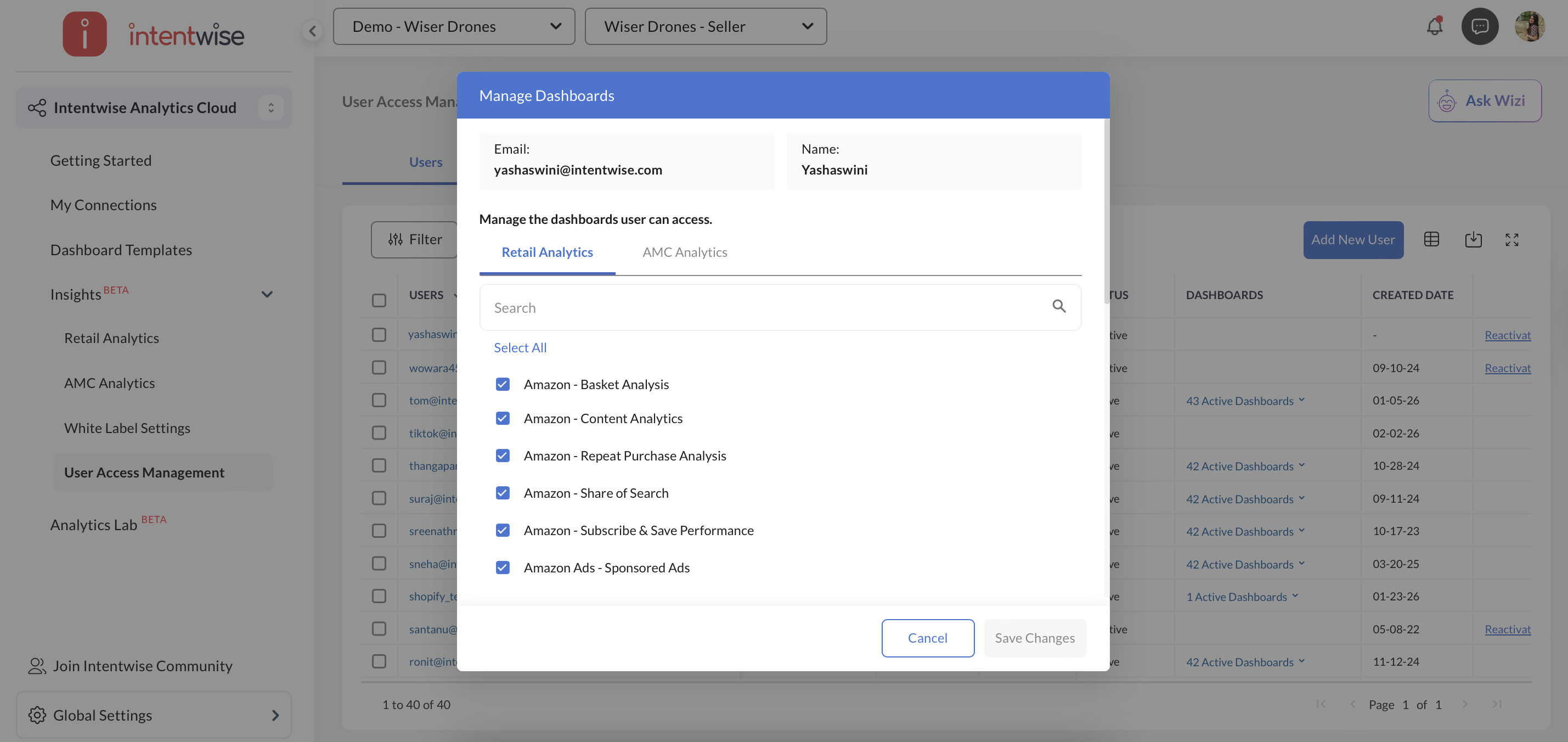
Task: Click the user profile avatar
Action: point(1529,27)
